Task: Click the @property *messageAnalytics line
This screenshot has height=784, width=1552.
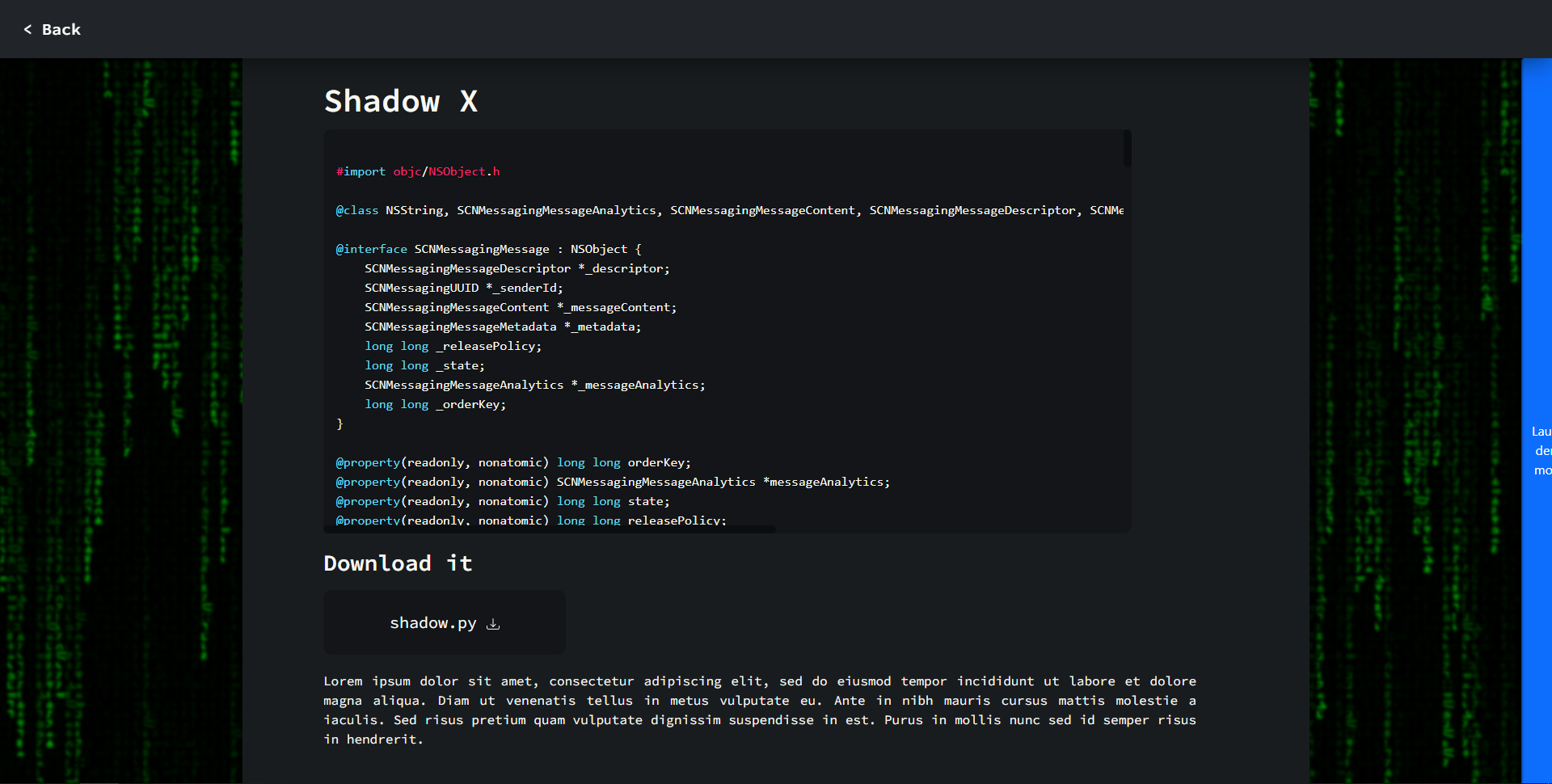Action: coord(613,482)
